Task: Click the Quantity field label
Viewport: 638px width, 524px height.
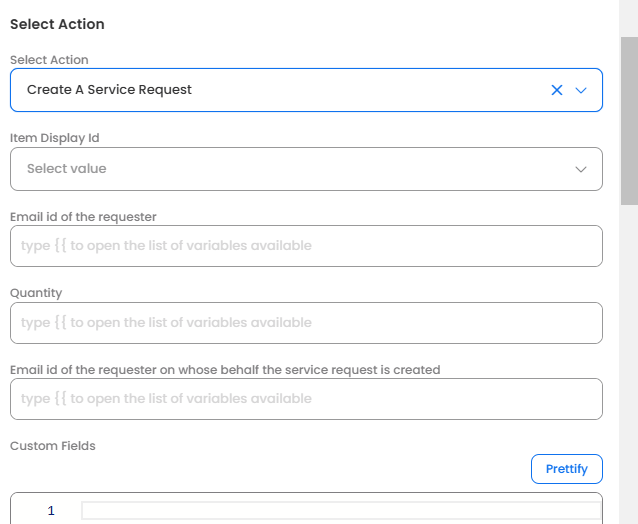Action: [36, 293]
